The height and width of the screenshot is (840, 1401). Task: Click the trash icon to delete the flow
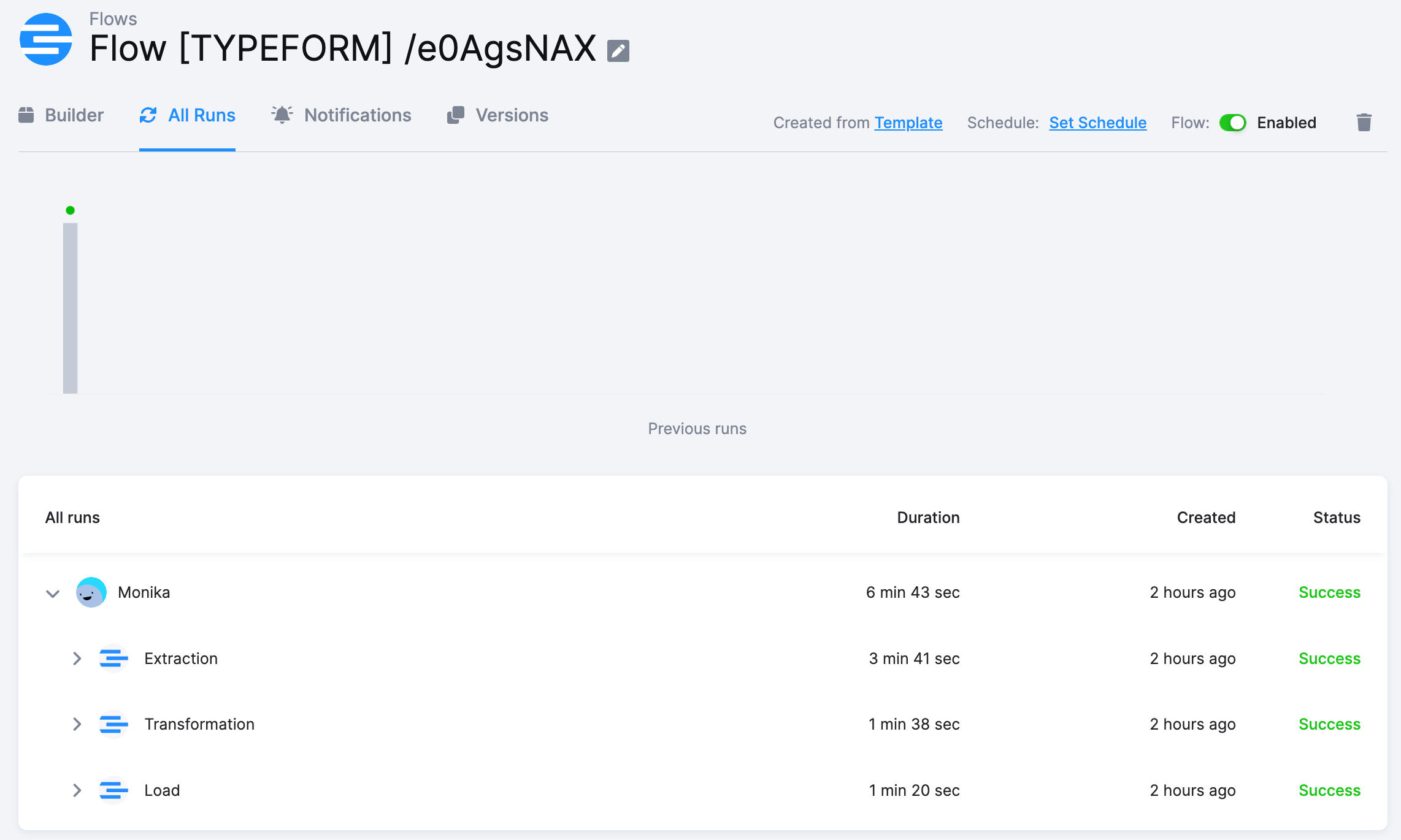coord(1364,123)
